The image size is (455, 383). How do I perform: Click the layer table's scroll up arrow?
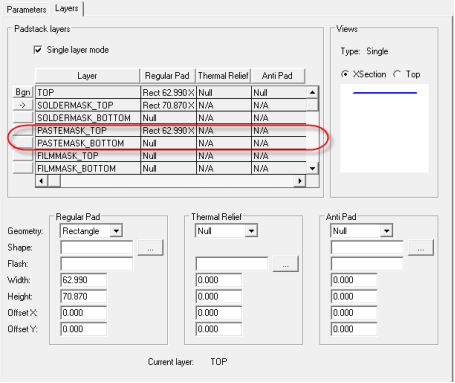pos(312,92)
